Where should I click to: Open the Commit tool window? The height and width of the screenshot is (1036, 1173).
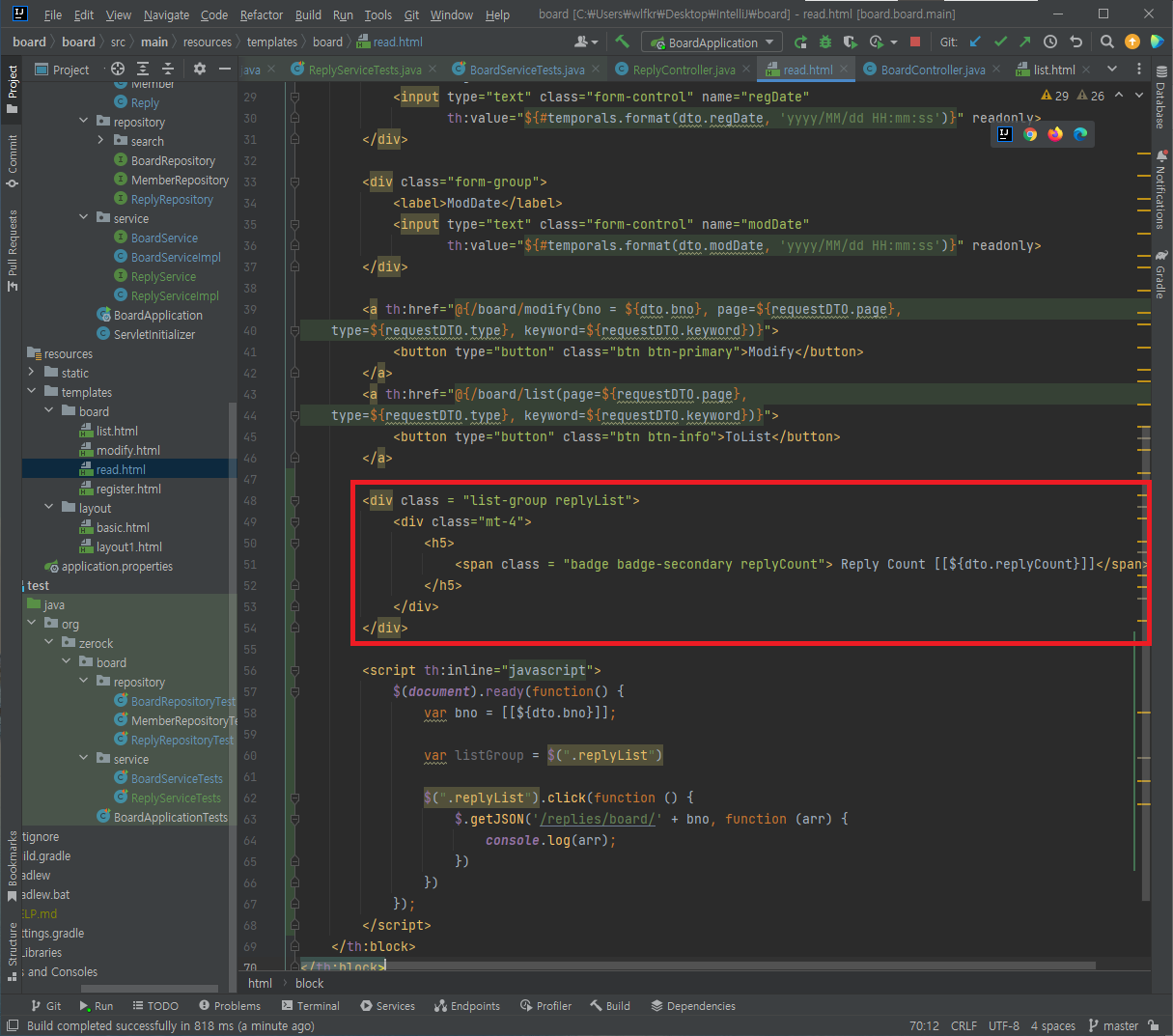pyautogui.click(x=13, y=160)
